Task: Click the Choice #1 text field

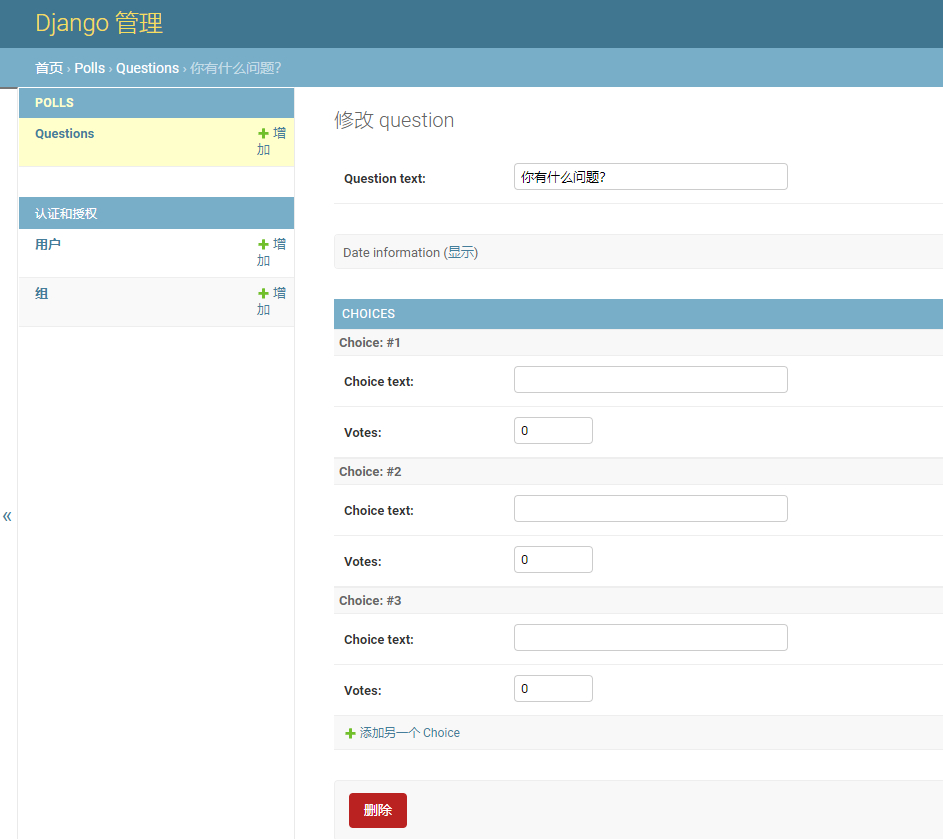Action: tap(650, 379)
